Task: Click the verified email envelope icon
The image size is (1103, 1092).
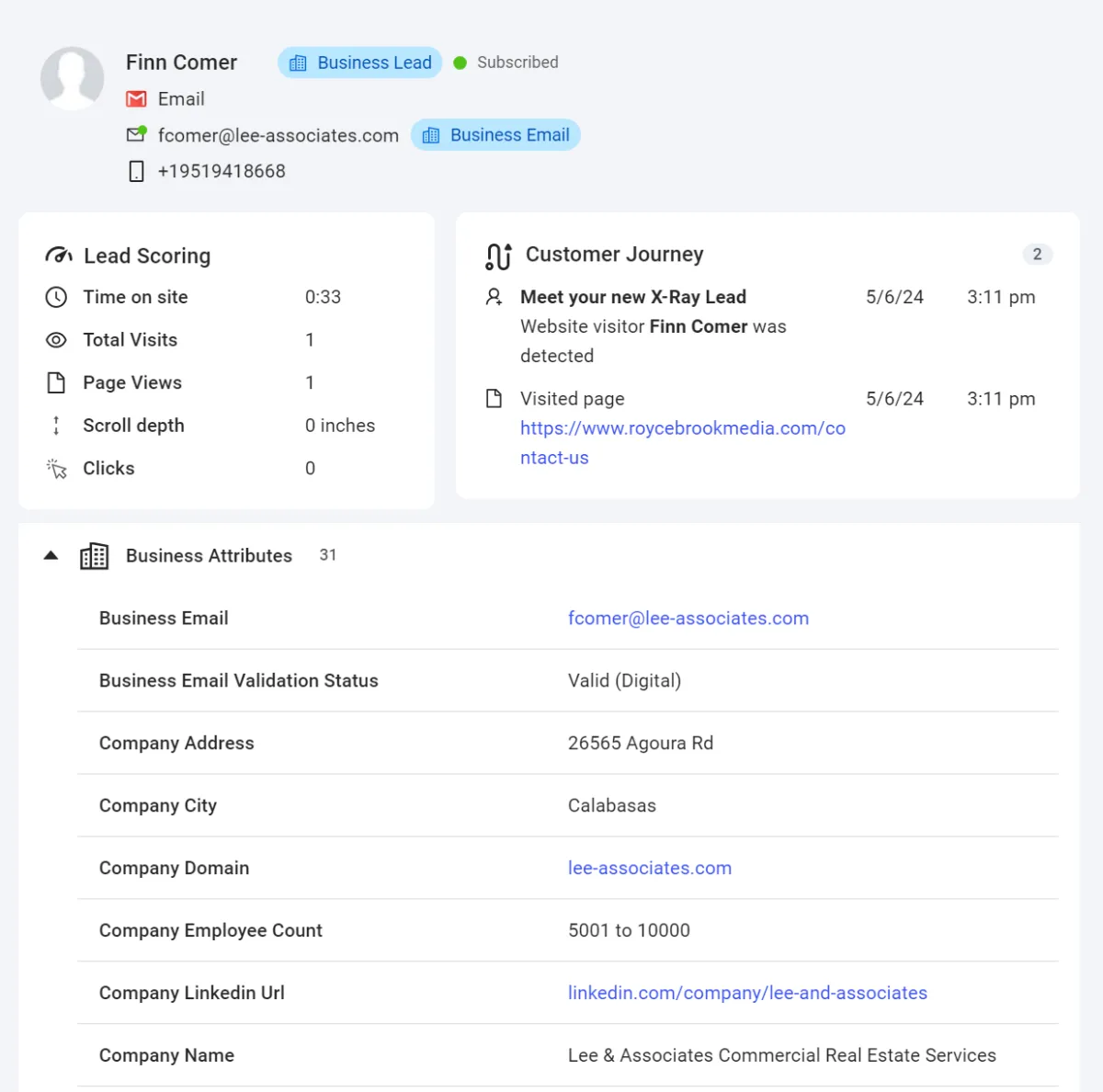Action: pyautogui.click(x=136, y=134)
